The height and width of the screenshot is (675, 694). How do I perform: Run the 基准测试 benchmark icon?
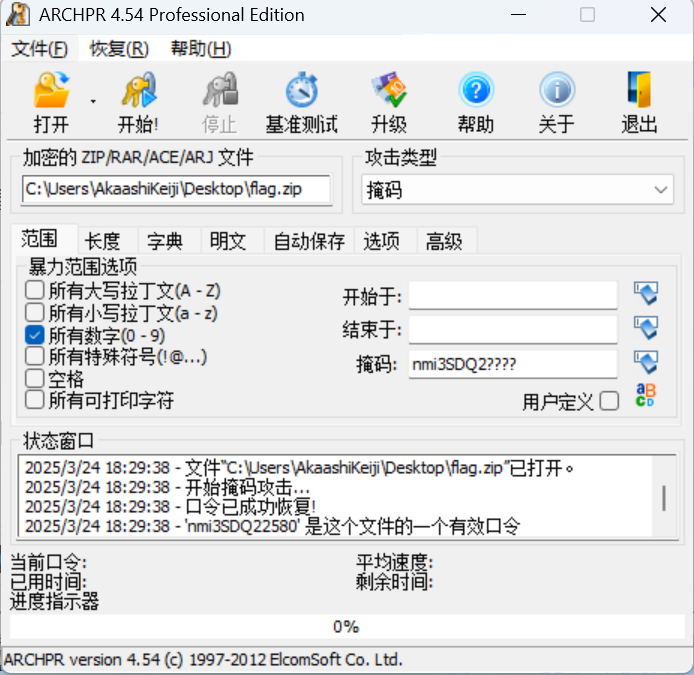coord(302,90)
